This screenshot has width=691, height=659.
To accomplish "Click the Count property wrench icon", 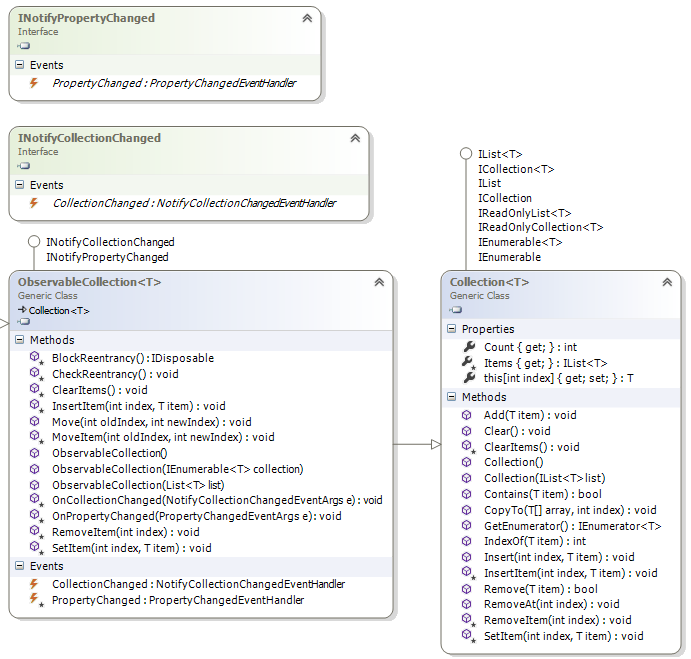I will (467, 347).
